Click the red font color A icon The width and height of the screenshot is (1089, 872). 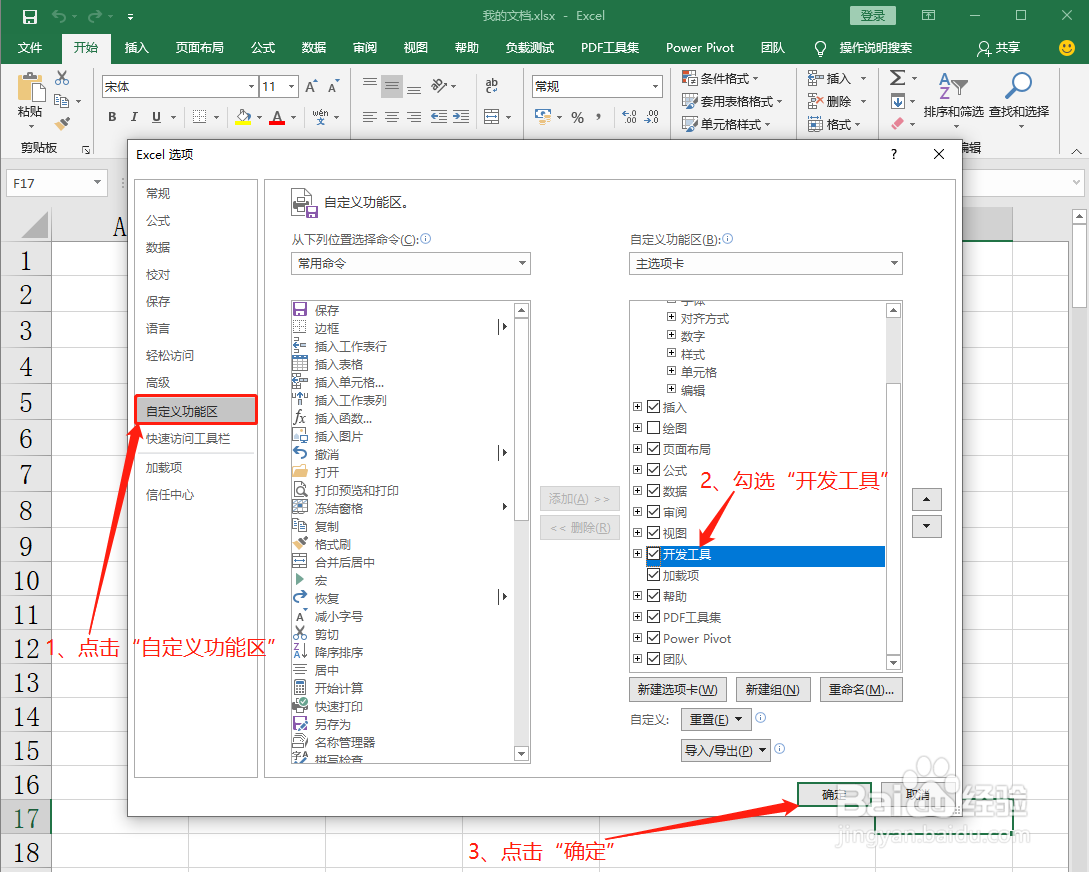(278, 117)
